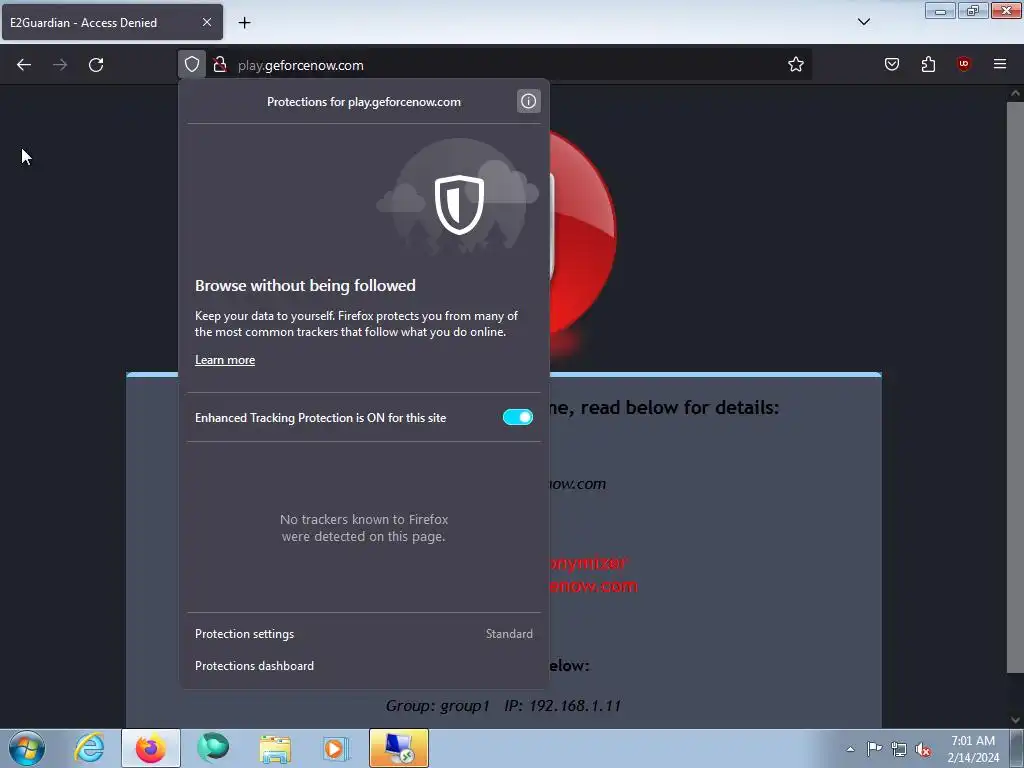This screenshot has width=1024, height=768.
Task: Open the Protections dashboard
Action: pos(364,665)
